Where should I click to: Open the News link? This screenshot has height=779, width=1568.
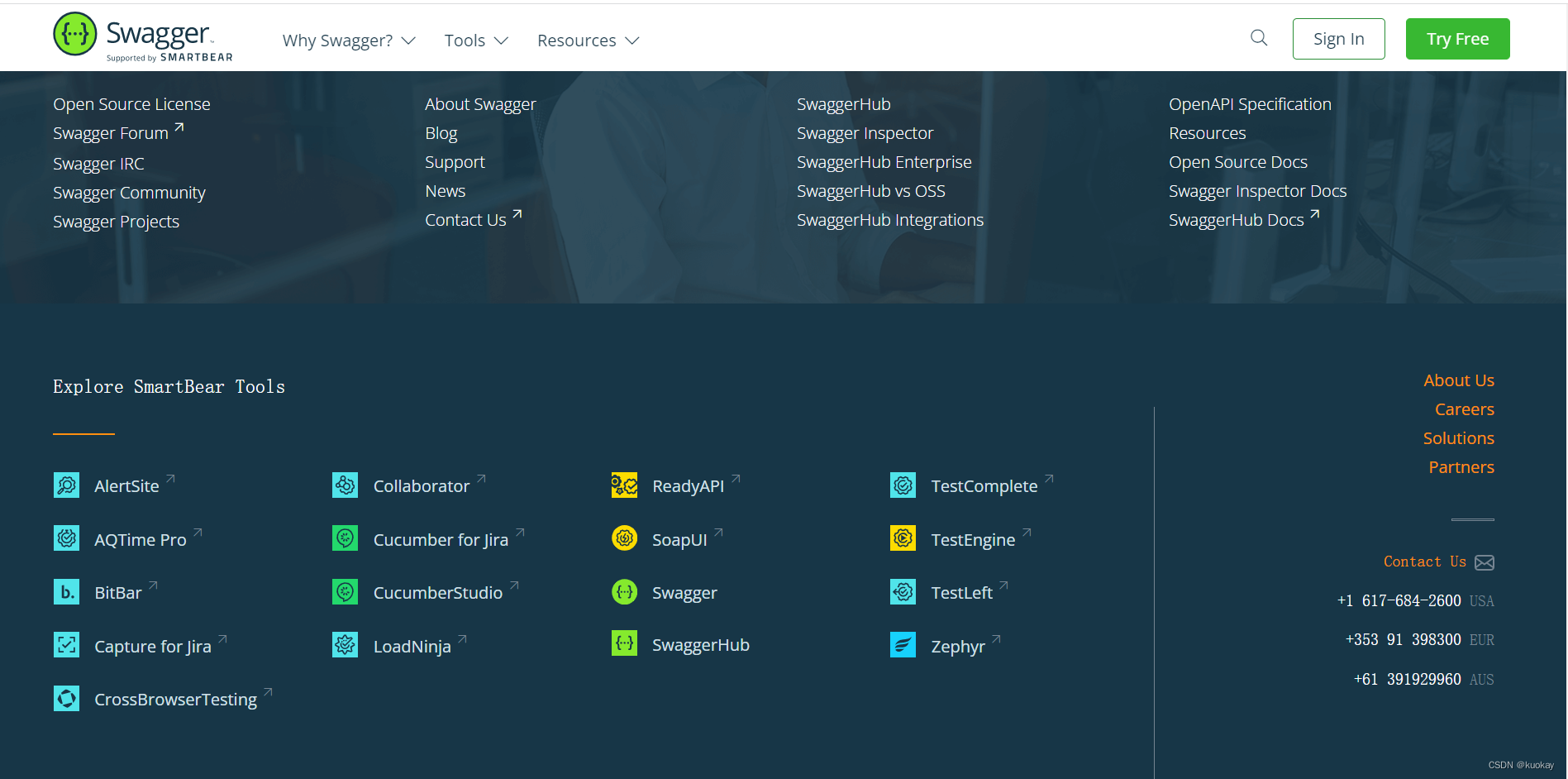tap(446, 191)
